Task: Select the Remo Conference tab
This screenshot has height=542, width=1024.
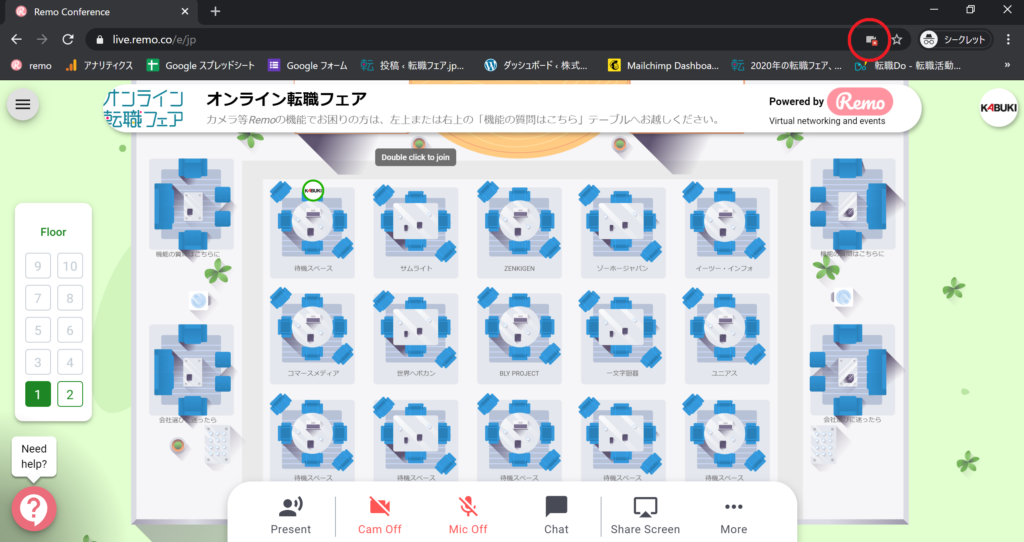Action: (101, 12)
